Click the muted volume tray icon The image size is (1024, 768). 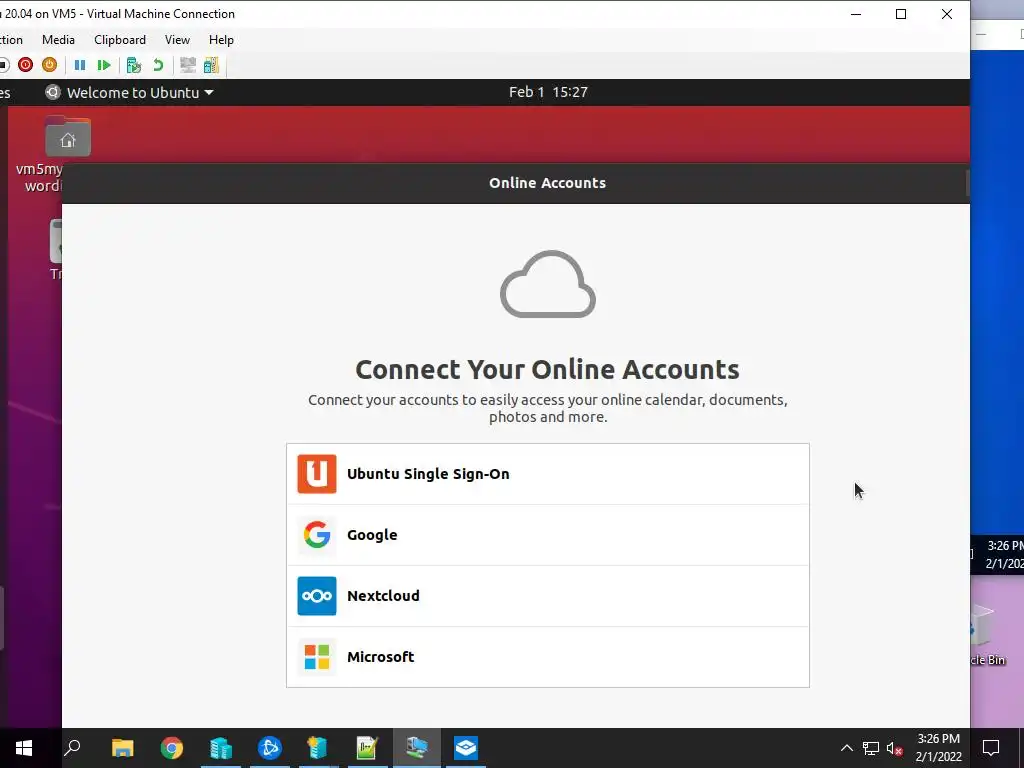[895, 748]
